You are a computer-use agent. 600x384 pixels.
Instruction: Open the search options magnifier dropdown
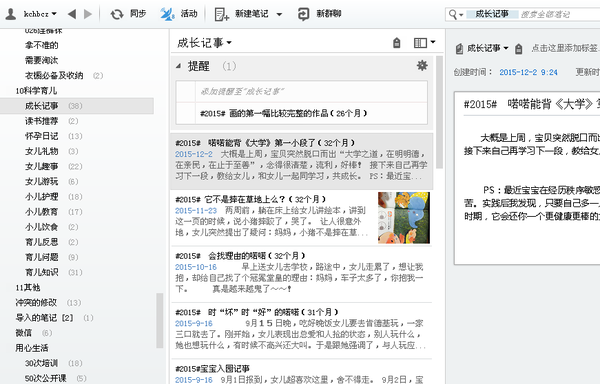[455, 15]
